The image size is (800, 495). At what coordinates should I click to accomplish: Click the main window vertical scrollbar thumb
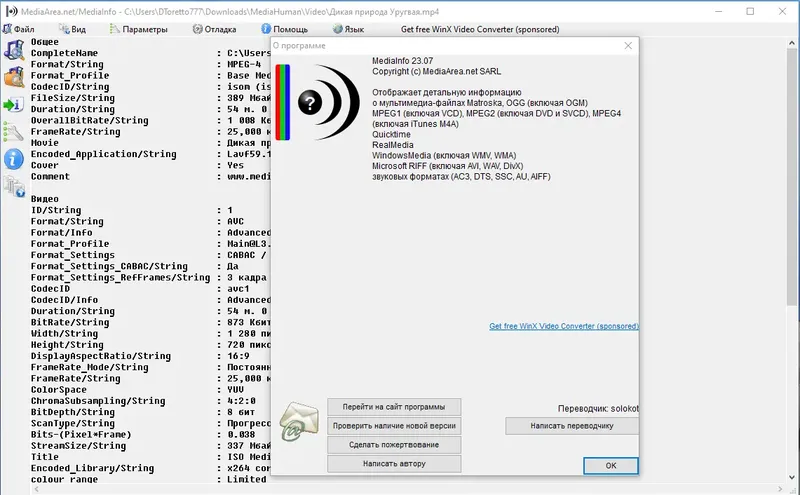pos(791,179)
